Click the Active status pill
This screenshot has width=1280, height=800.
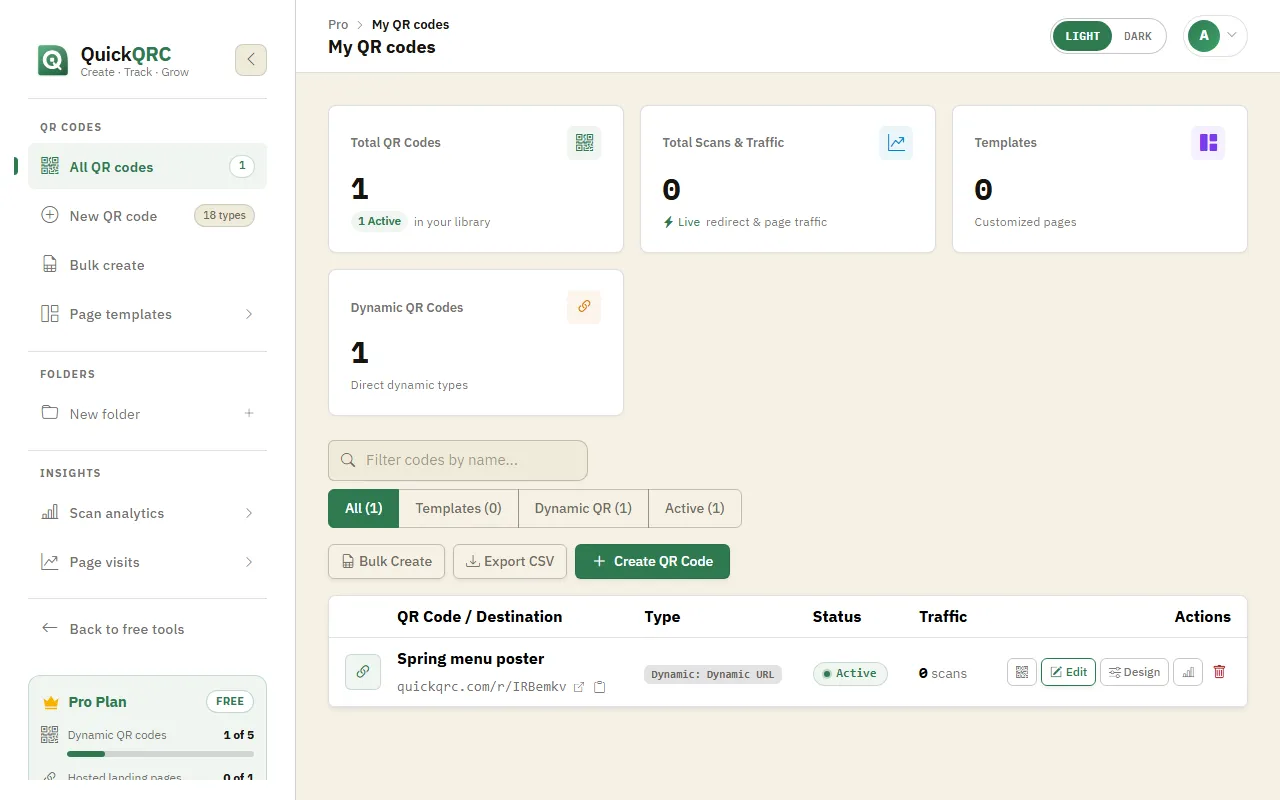click(x=850, y=673)
